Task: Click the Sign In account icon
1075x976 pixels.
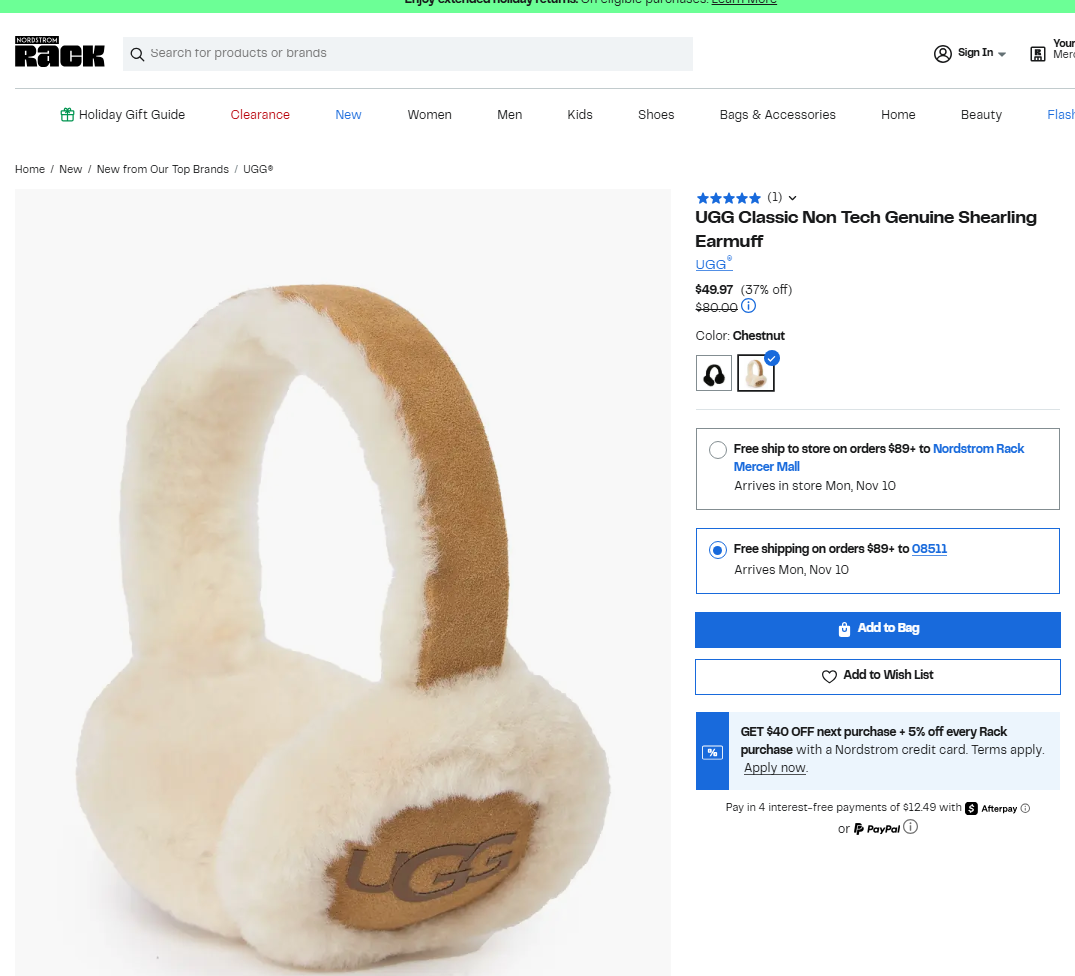Action: (942, 53)
